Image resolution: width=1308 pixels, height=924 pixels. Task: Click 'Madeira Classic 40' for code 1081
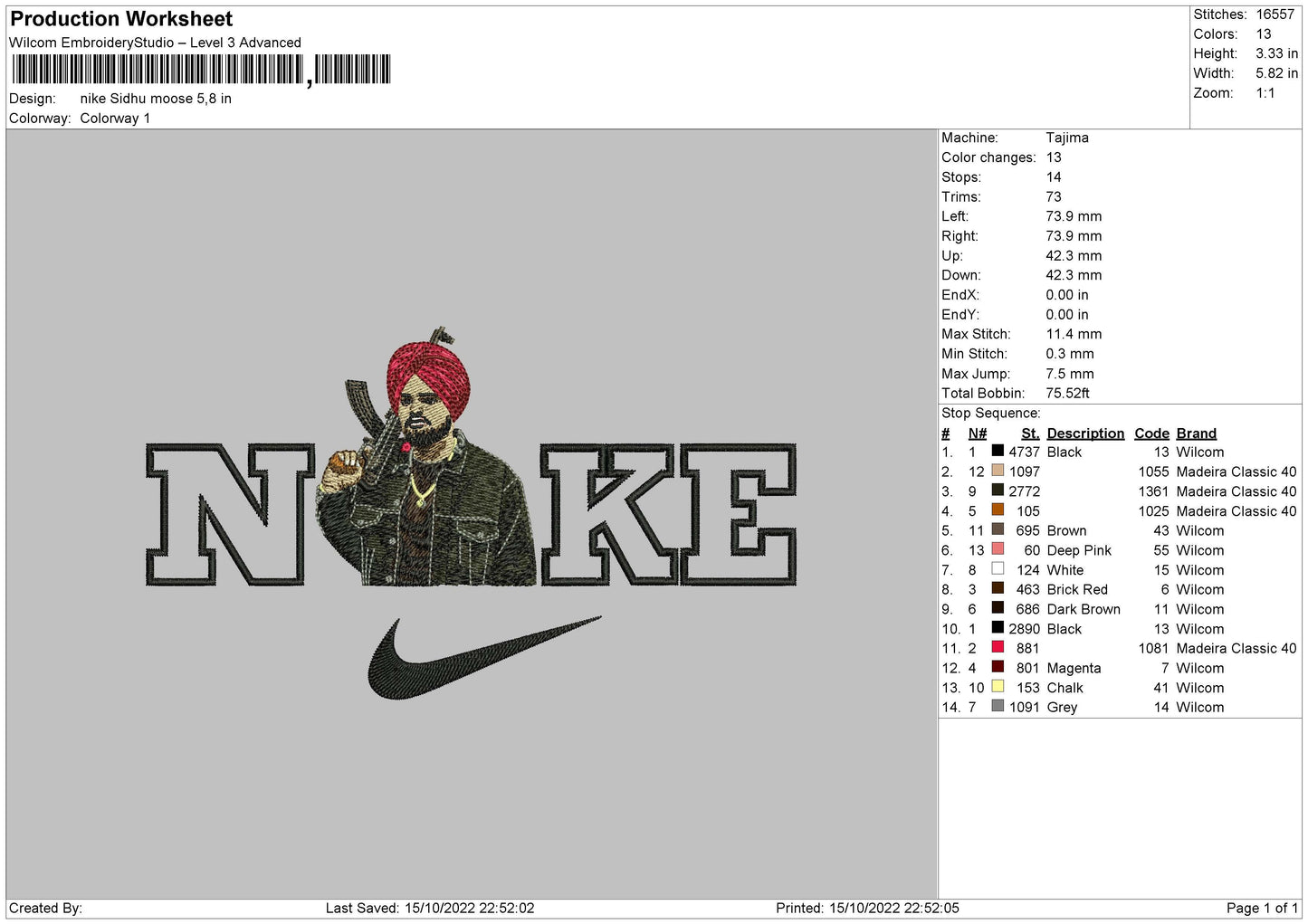[x=1236, y=648]
